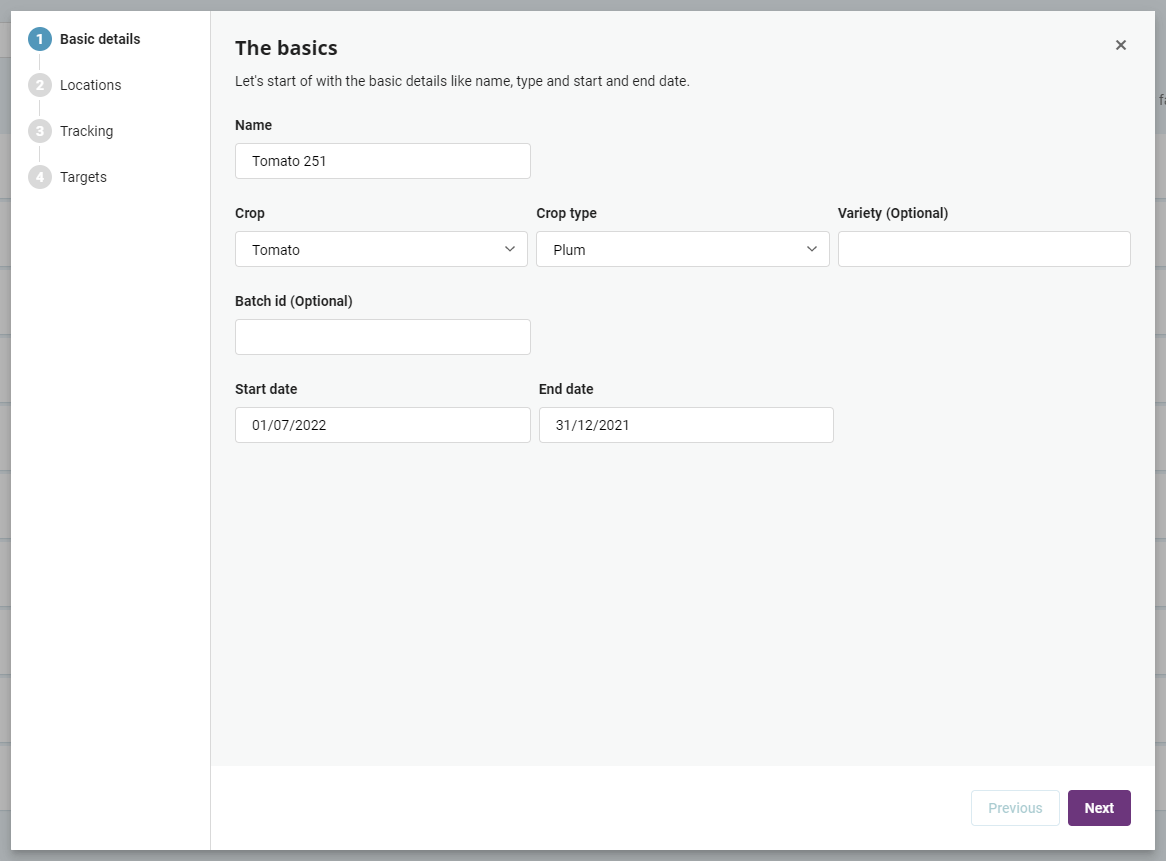
Task: Click the step 4 circle icon
Action: [x=40, y=177]
